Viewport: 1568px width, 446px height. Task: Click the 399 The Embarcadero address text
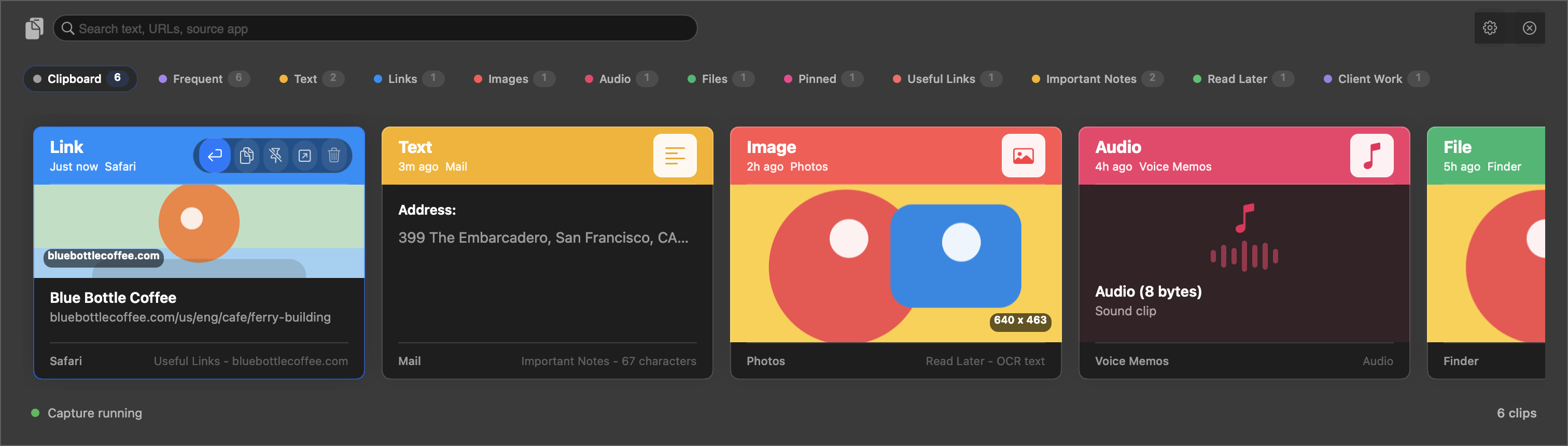point(543,238)
